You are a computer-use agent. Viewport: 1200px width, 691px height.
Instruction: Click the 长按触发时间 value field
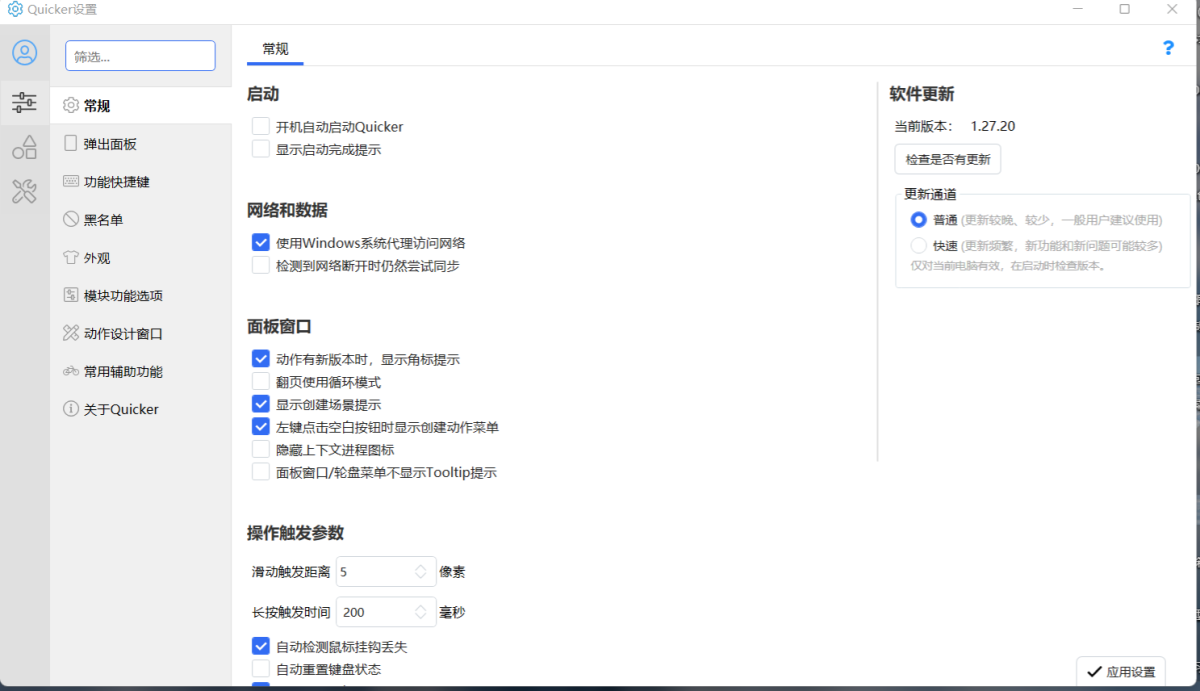tap(386, 612)
